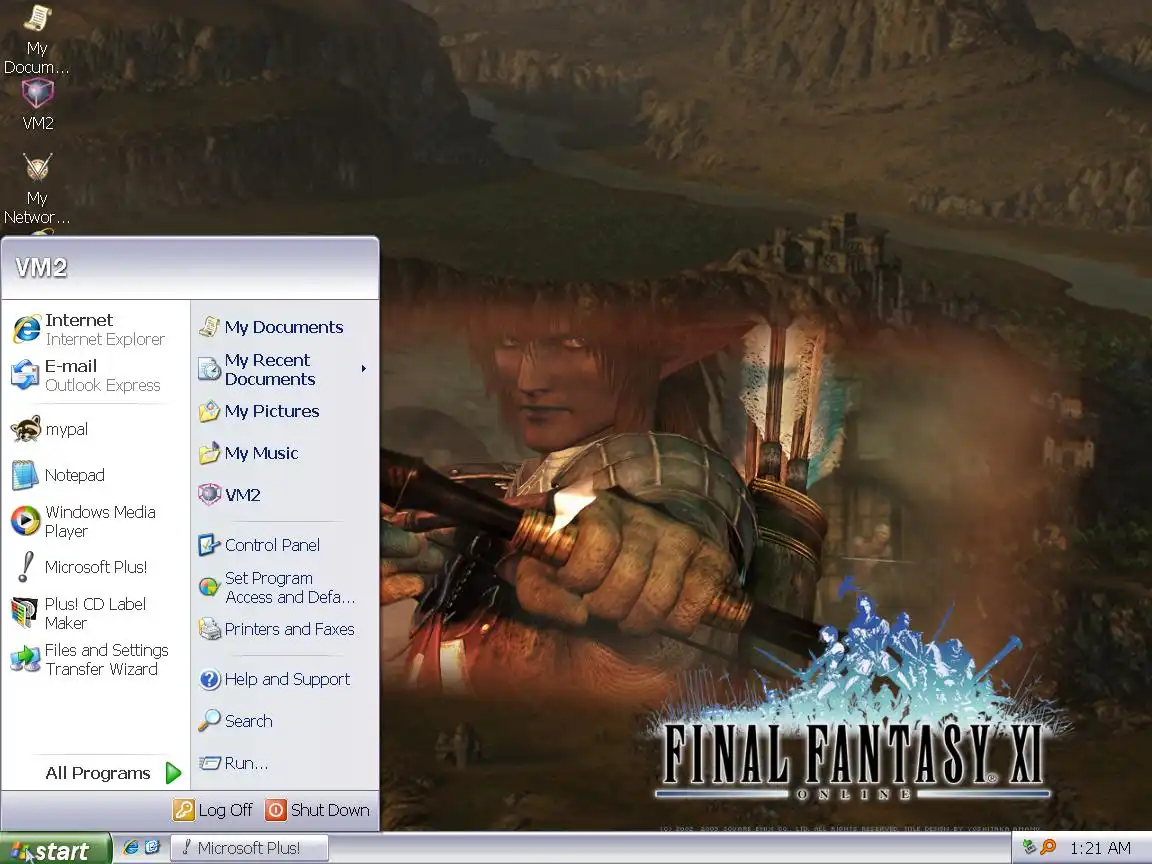
Task: Open the Run... dialog
Action: click(284, 763)
